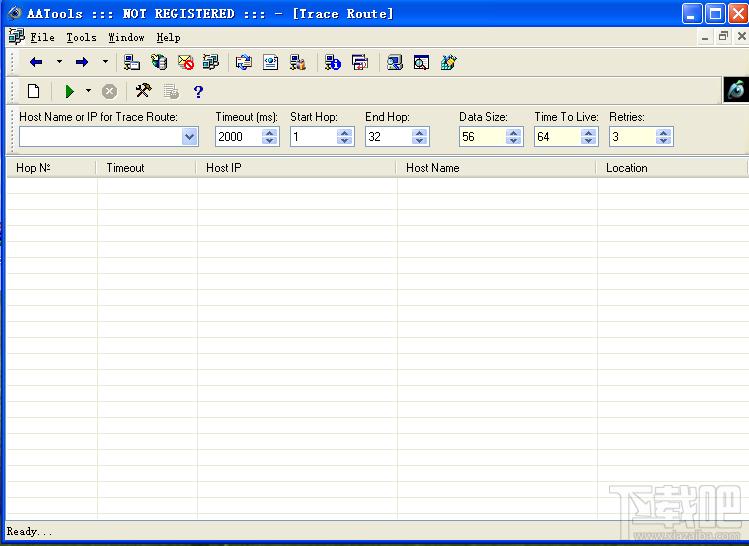Sort by the Timeout column header
Image resolution: width=749 pixels, height=546 pixels.
(x=146, y=168)
